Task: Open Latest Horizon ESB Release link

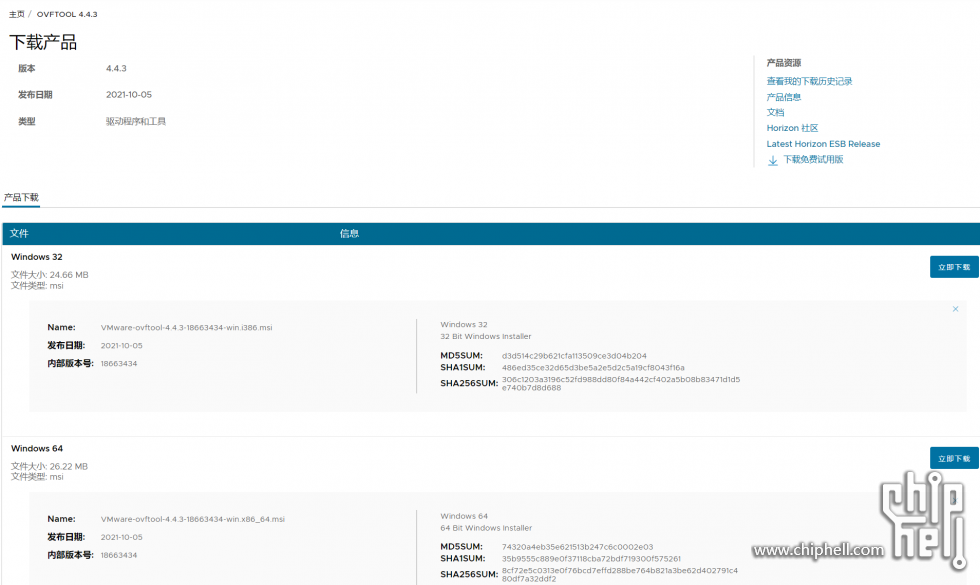Action: coord(823,144)
